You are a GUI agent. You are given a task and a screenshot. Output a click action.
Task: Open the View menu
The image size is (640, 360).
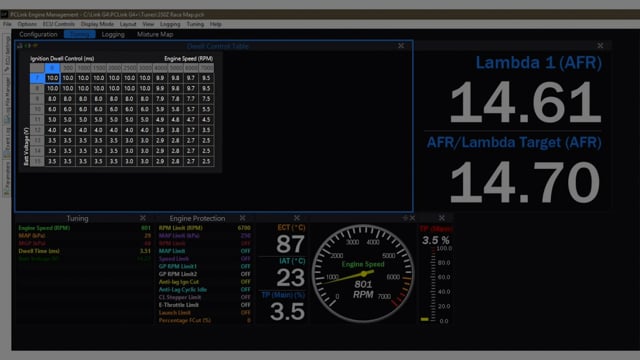[x=148, y=24]
